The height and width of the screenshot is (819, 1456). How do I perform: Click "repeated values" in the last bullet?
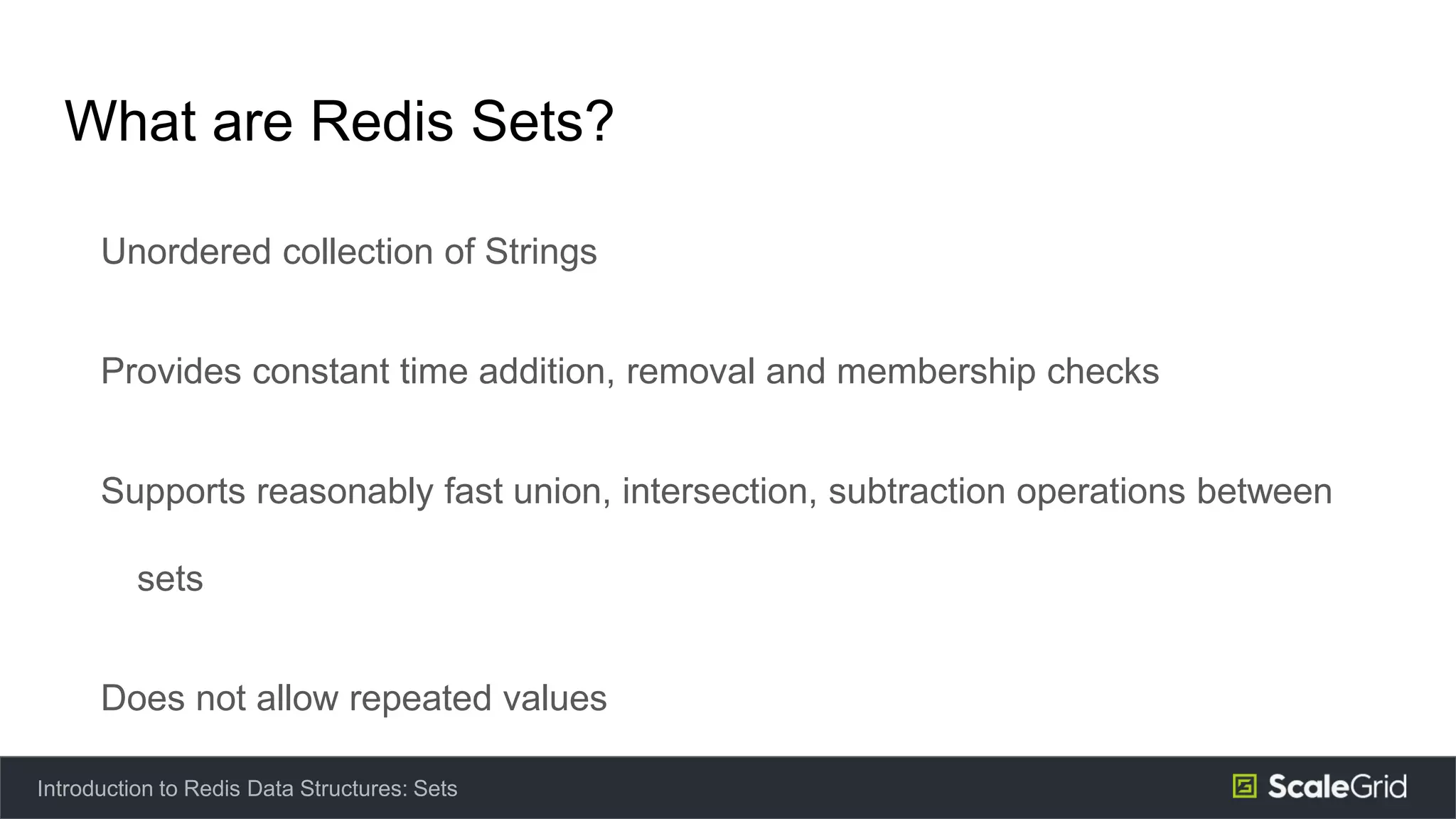[478, 699]
